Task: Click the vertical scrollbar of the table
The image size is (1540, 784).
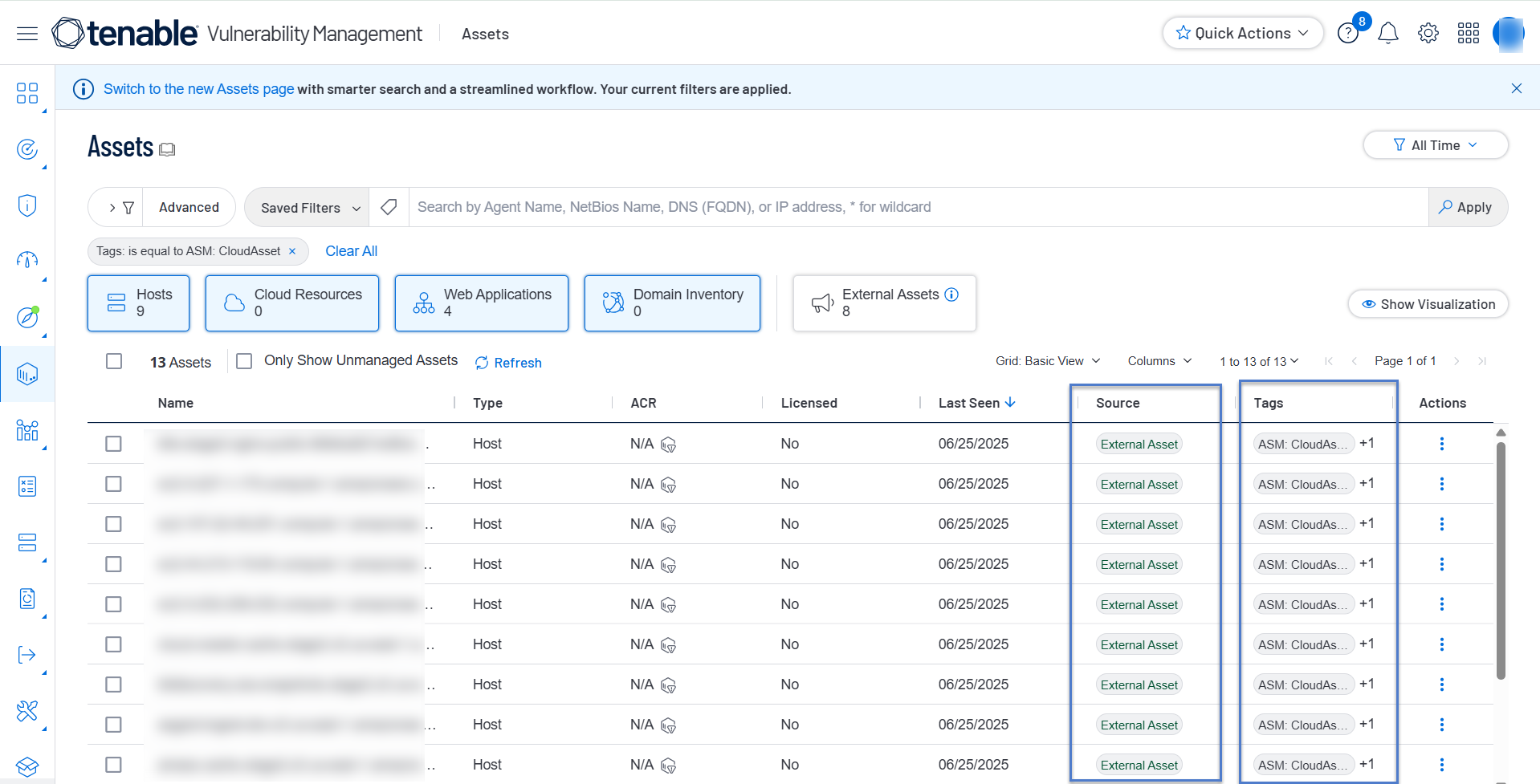Action: tap(1501, 562)
